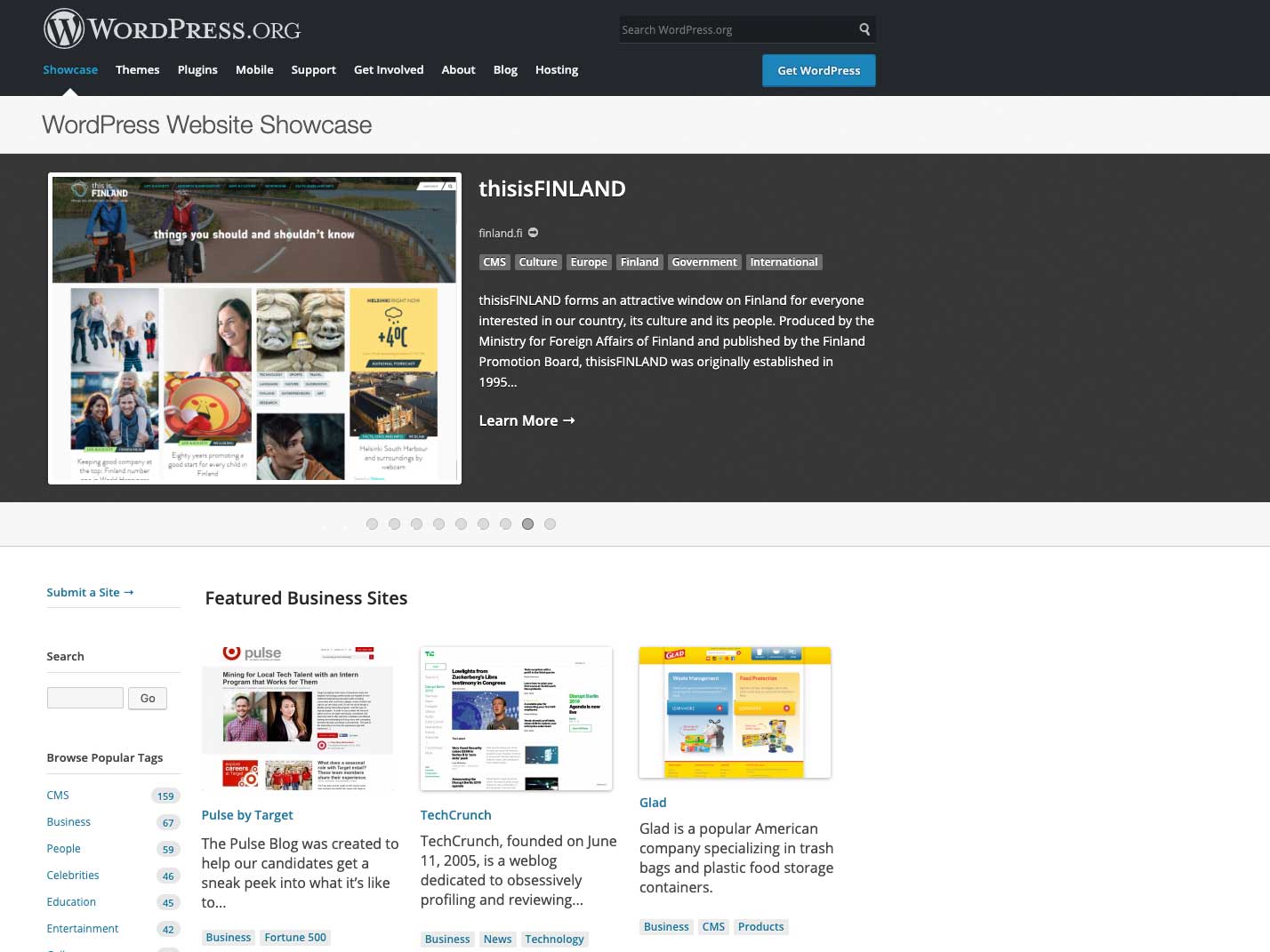
Task: Click the Get WordPress button
Action: 819,70
